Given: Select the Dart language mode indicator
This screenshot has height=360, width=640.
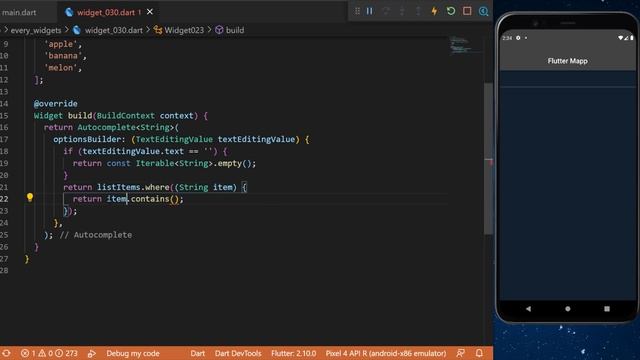Looking at the screenshot, I should (198, 353).
